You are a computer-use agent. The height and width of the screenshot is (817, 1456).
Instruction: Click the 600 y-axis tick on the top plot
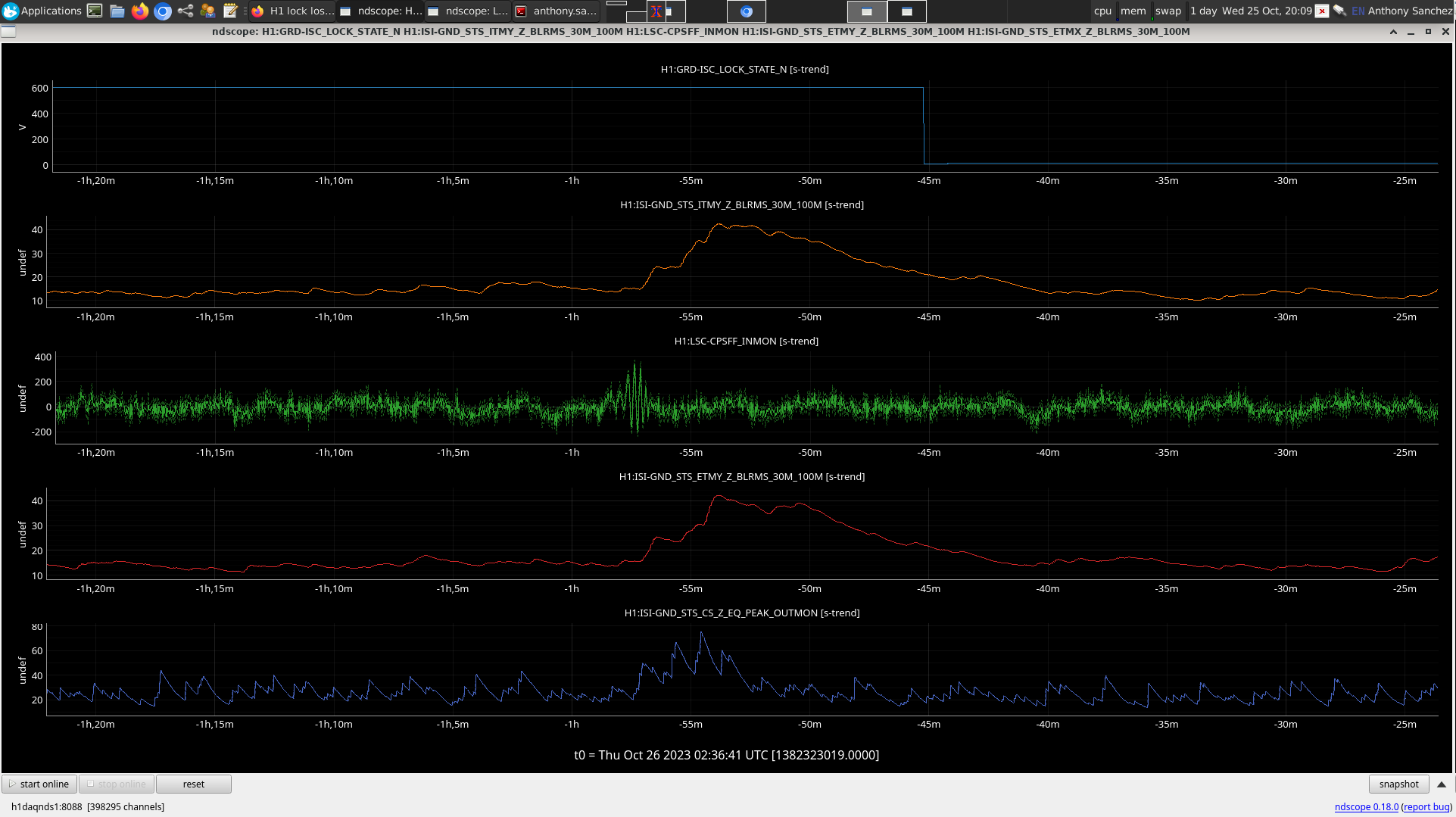pos(40,89)
